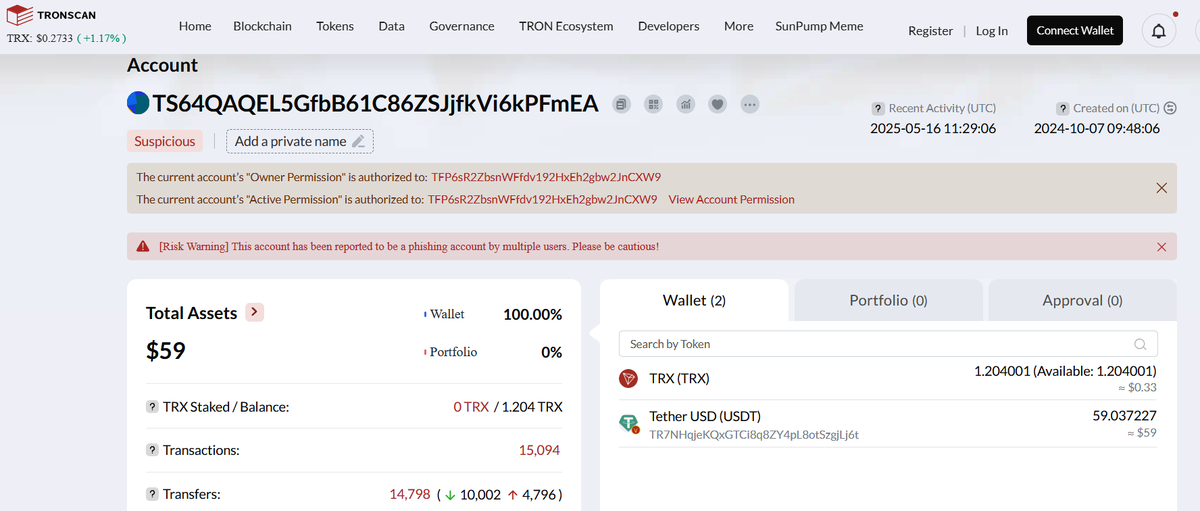Open the three-dots more options icon
The width and height of the screenshot is (1200, 511).
750,104
